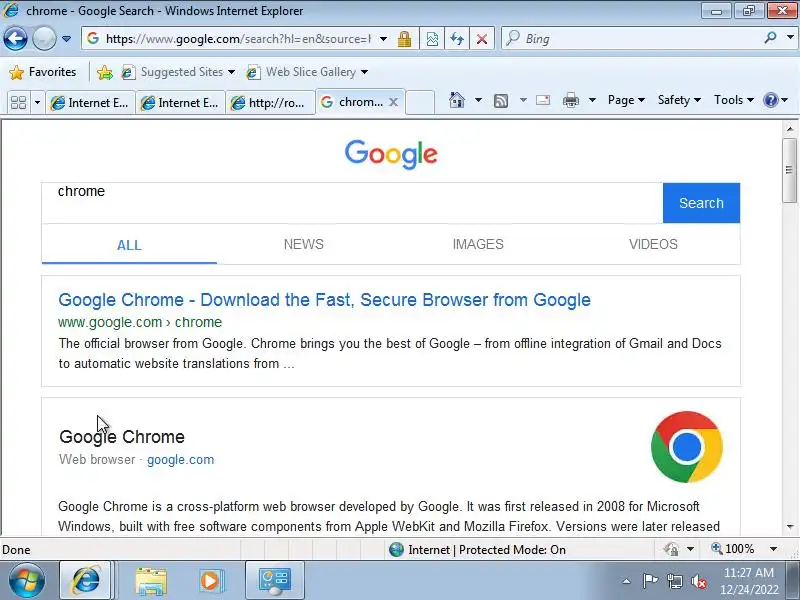Select the ALL results tab
The image size is (800, 600).
pyautogui.click(x=129, y=245)
